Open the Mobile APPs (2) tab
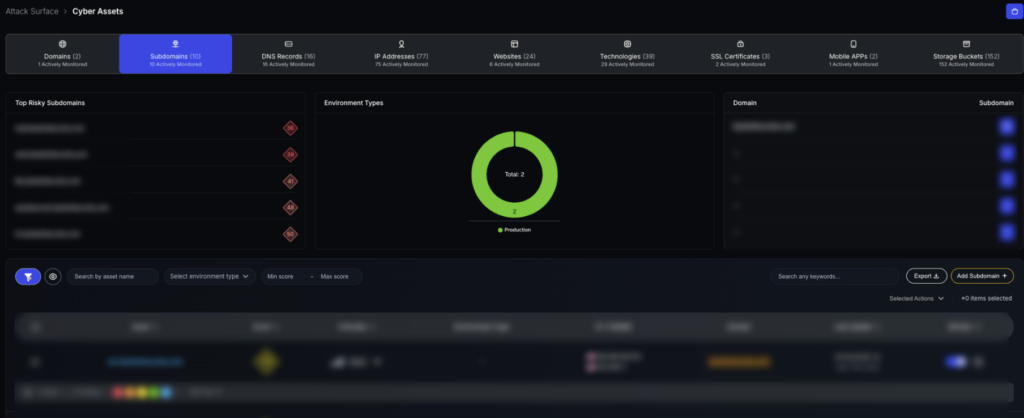Viewport: 1024px width, 418px height. click(x=853, y=54)
